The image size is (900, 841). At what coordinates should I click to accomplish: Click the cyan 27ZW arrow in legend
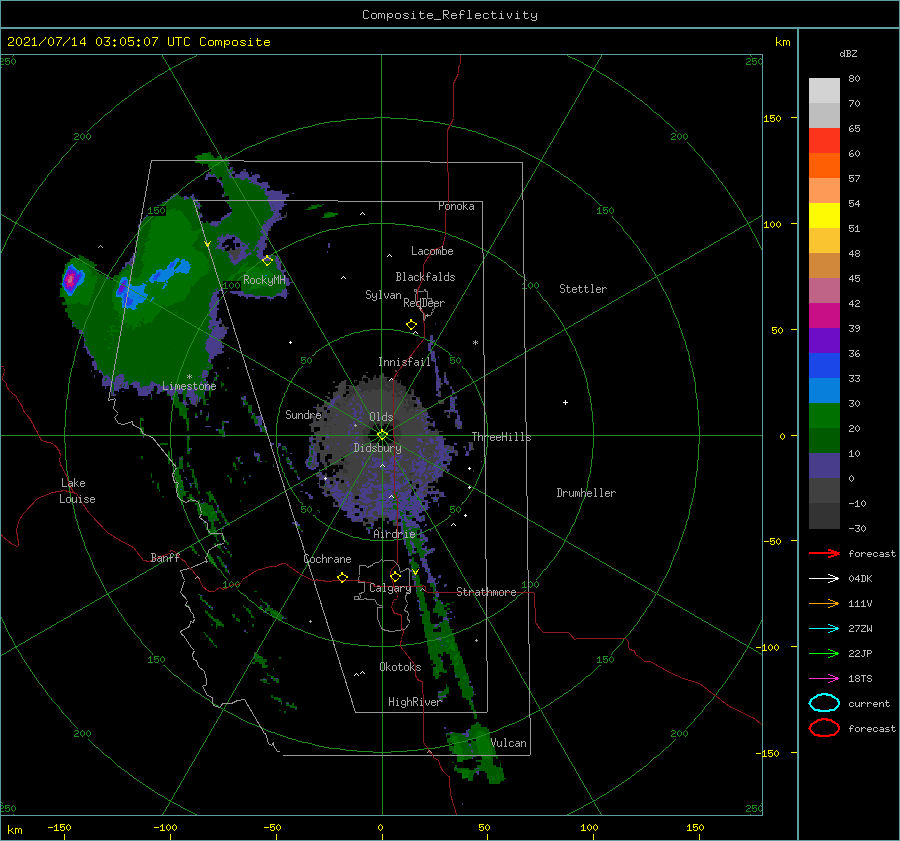coord(824,629)
